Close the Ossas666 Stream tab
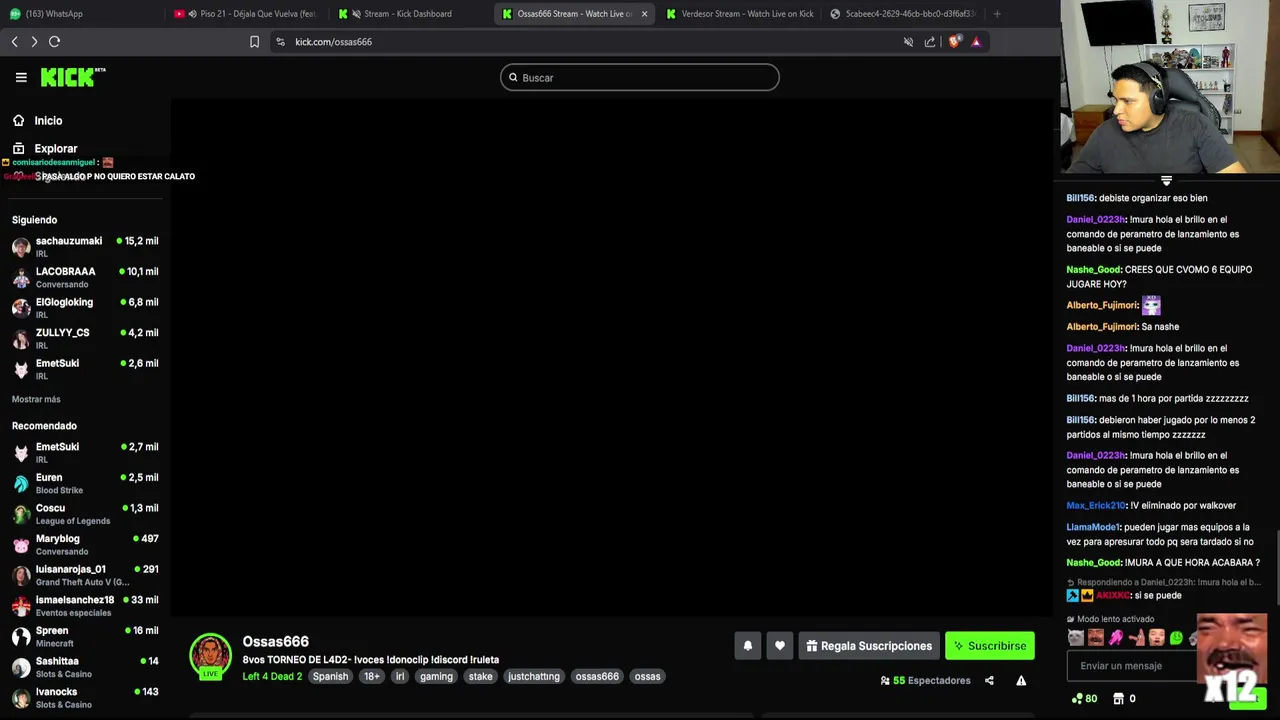Viewport: 1280px width, 720px height. [644, 14]
